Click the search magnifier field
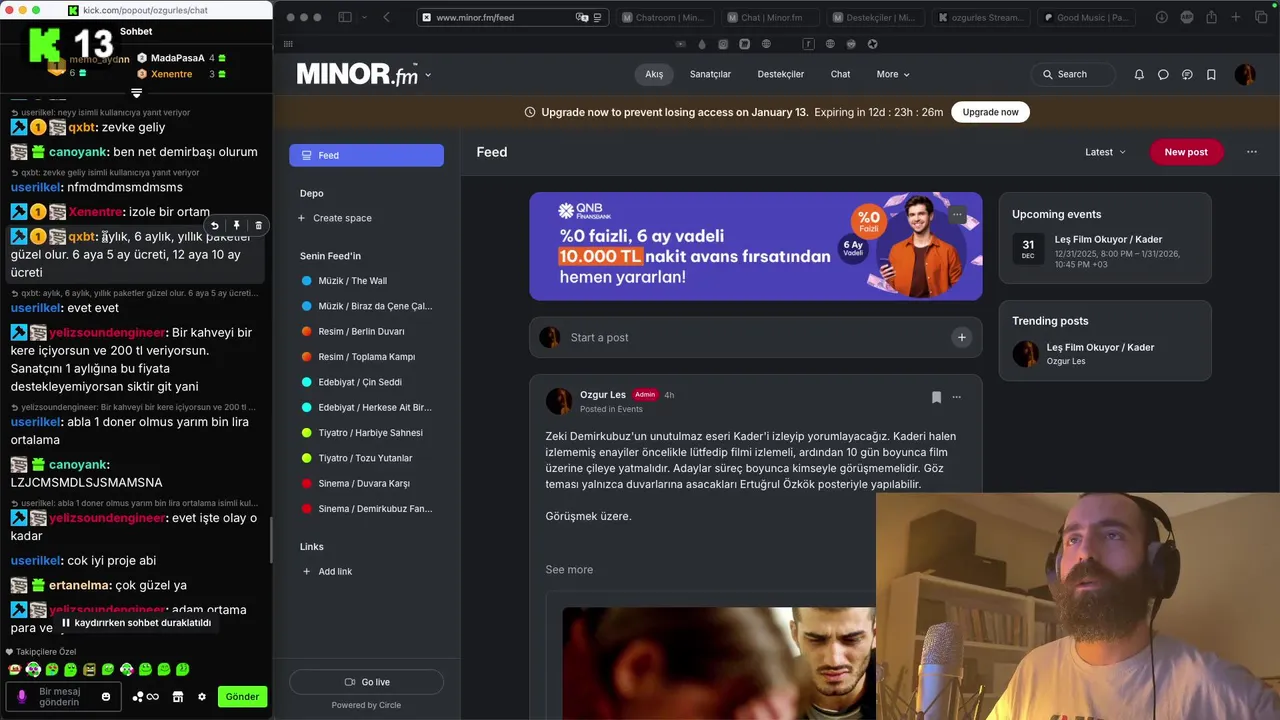1280x720 pixels. (1073, 74)
